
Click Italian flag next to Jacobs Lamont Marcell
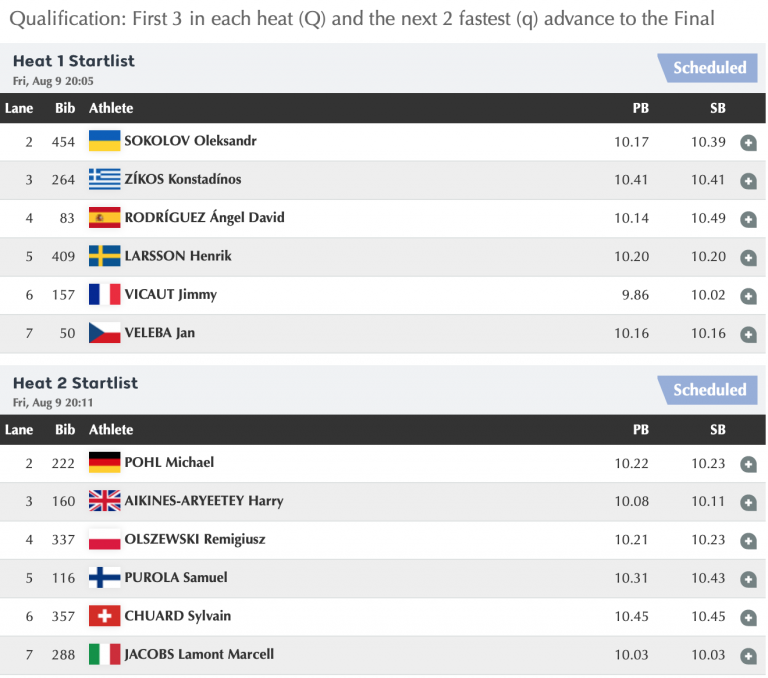[x=104, y=654]
